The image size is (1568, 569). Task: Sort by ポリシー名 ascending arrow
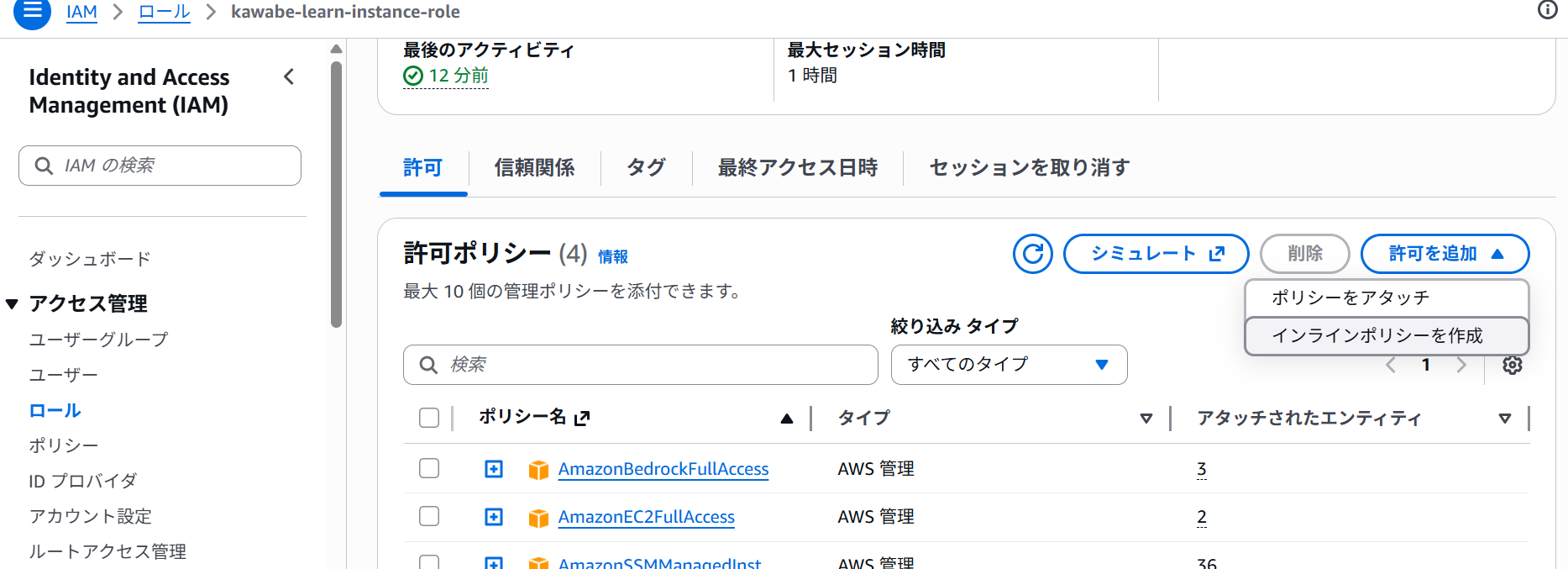pos(786,418)
